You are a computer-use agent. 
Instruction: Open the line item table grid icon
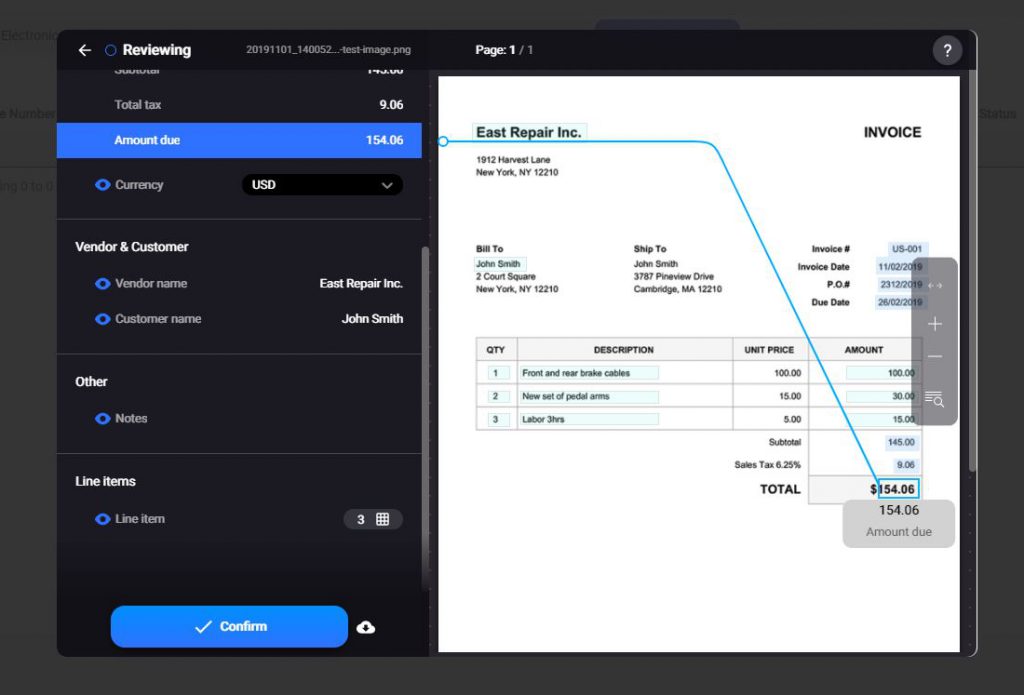(x=382, y=519)
